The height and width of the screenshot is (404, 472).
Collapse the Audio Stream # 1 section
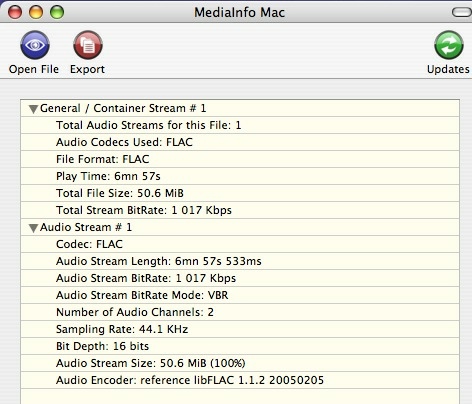[x=33, y=228]
